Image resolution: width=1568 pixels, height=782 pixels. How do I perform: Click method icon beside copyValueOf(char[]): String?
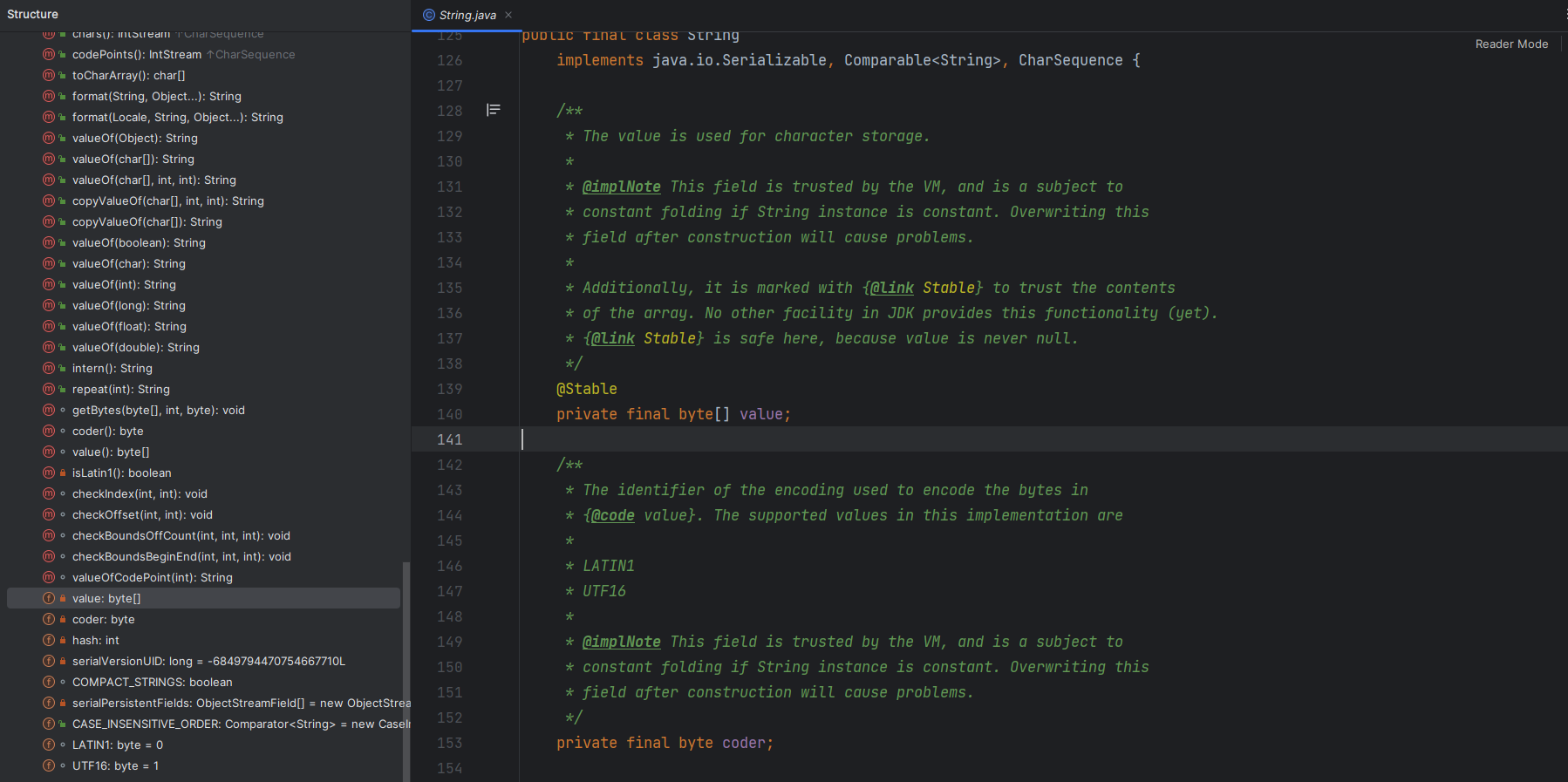pyautogui.click(x=49, y=221)
